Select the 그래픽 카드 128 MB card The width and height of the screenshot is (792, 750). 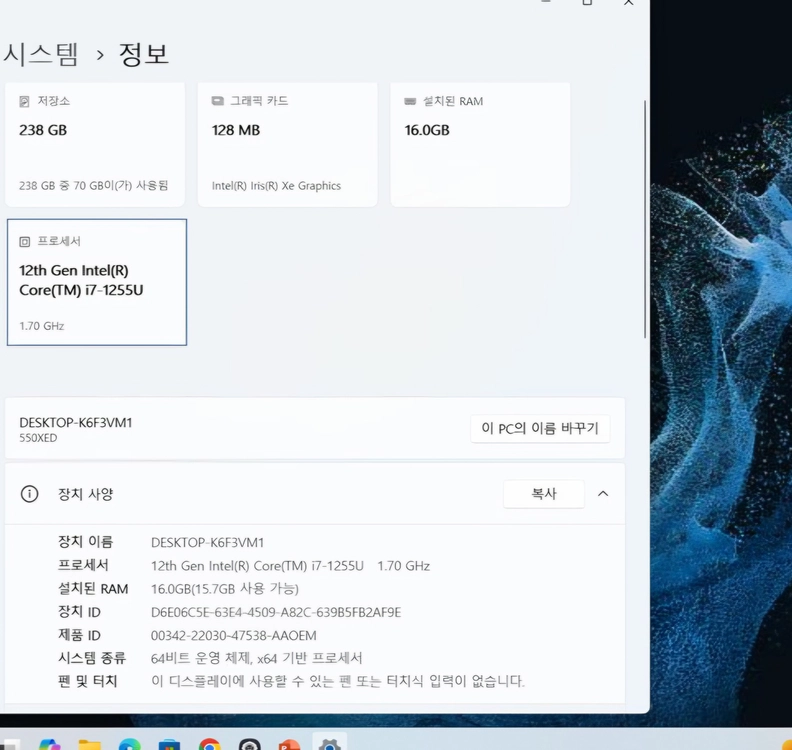tap(287, 144)
